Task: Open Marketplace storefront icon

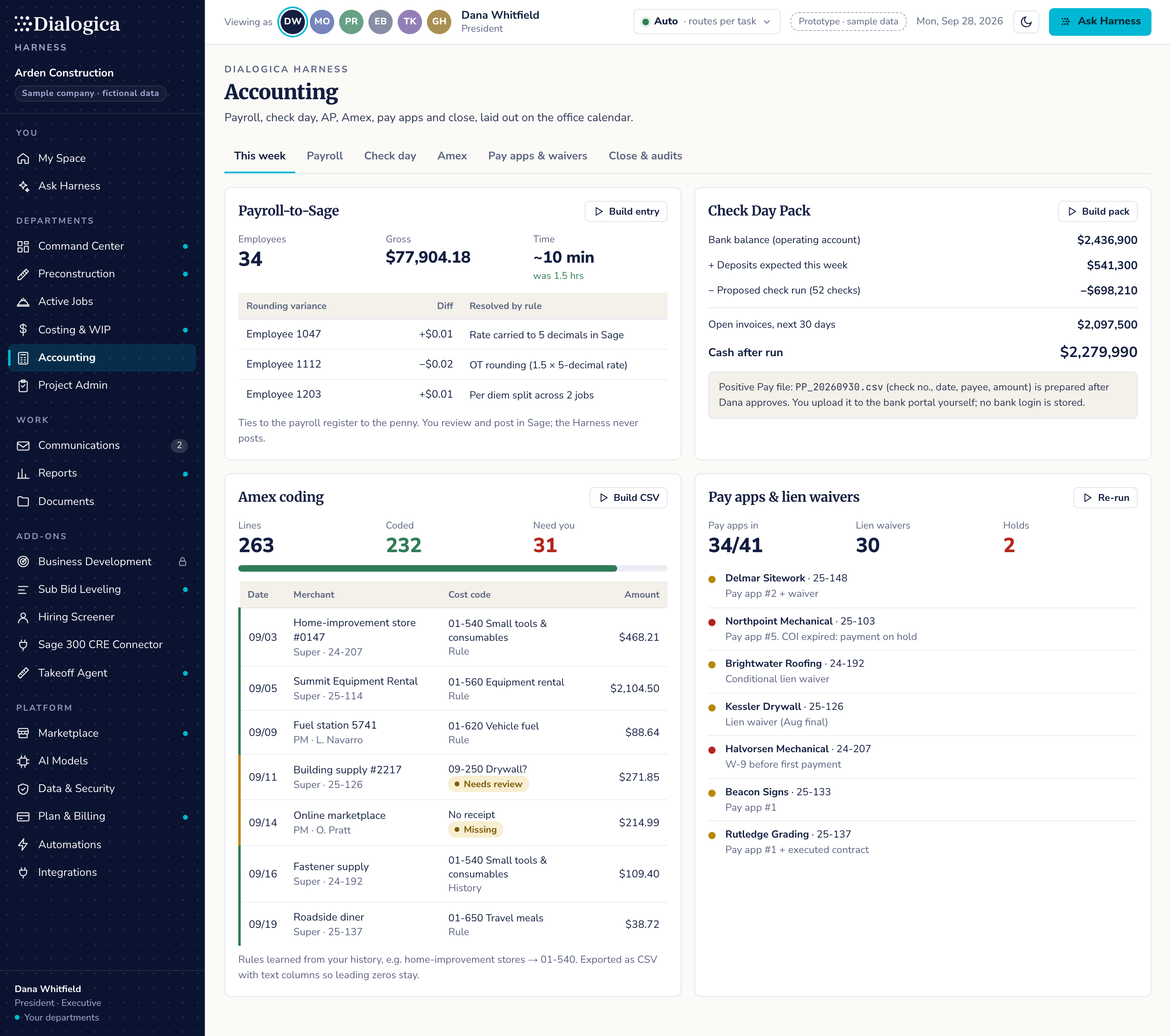Action: [23, 733]
